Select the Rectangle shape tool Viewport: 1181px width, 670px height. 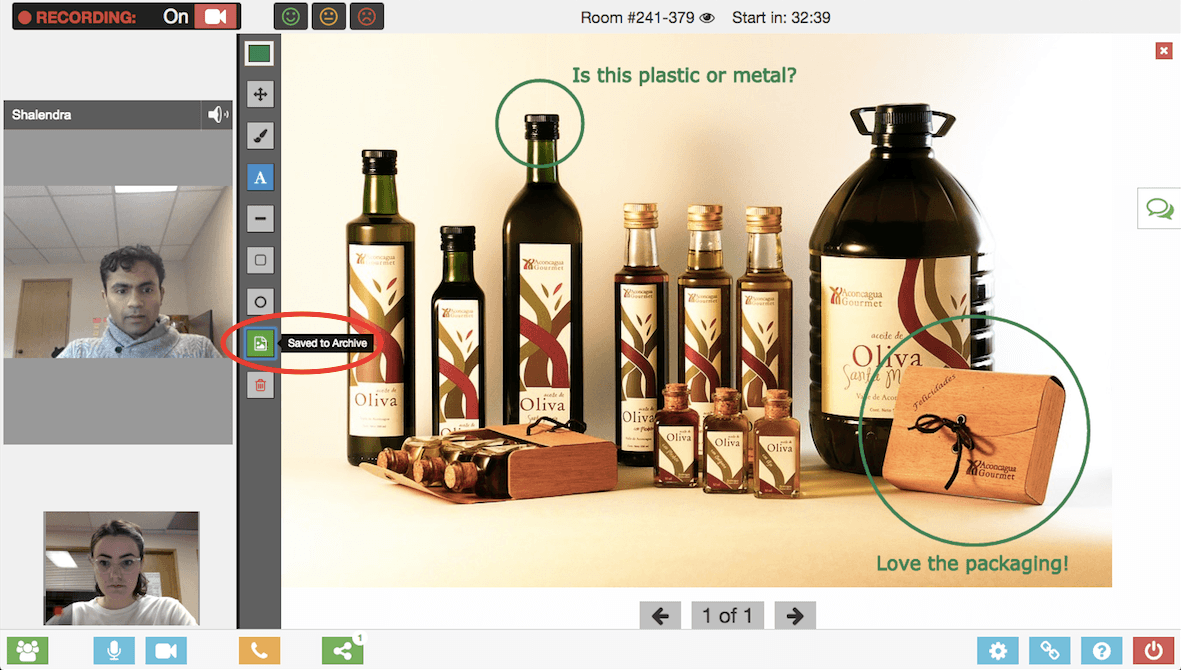[x=259, y=259]
